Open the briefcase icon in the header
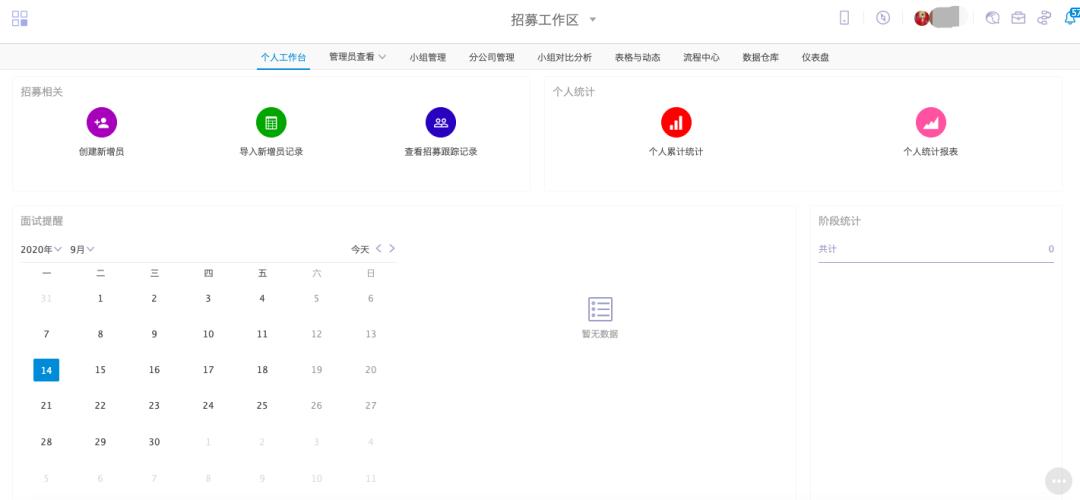 [1018, 19]
